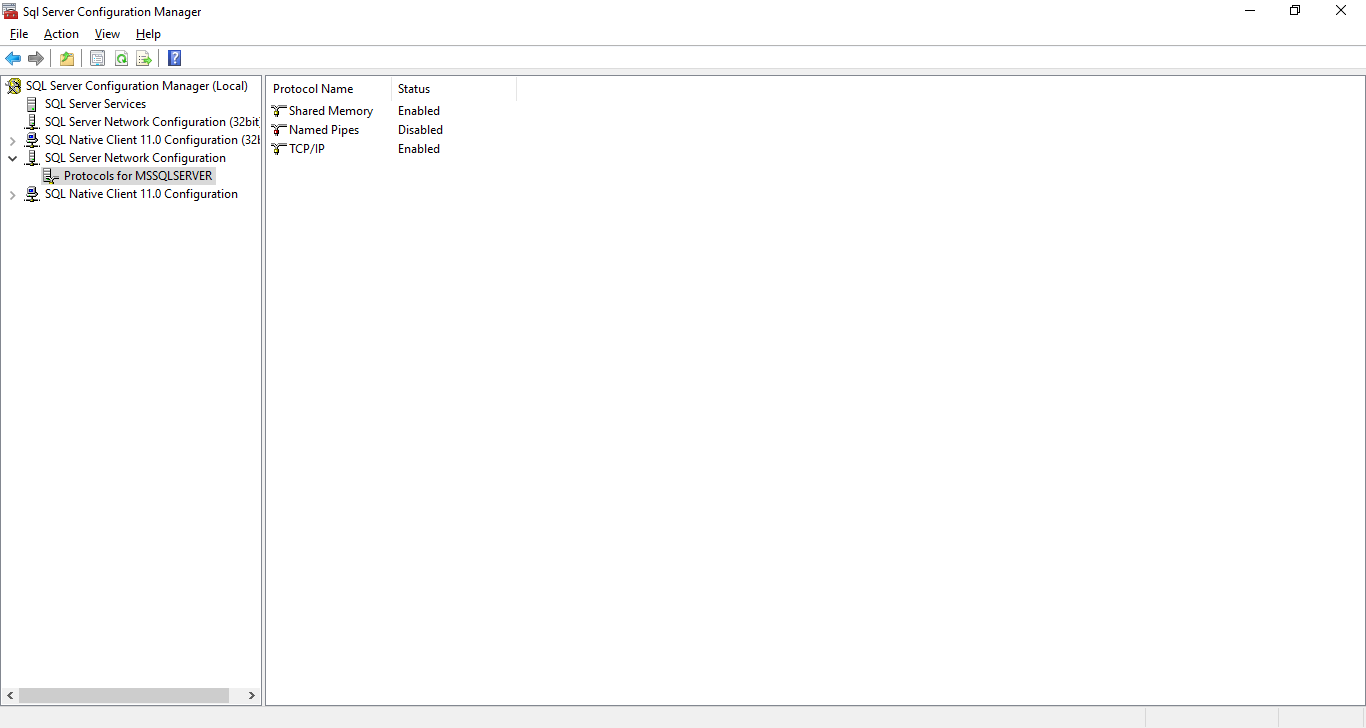The image size is (1366, 728).
Task: Select the TCP/IP protocol name
Action: click(307, 149)
